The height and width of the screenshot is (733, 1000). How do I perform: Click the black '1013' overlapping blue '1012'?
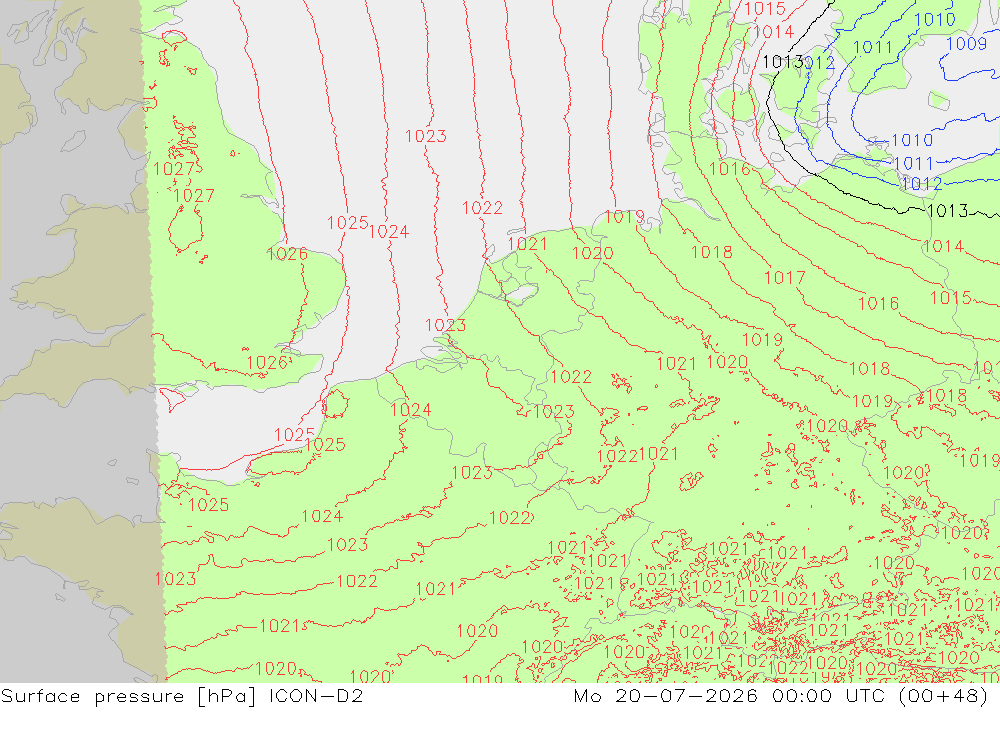pos(783,62)
